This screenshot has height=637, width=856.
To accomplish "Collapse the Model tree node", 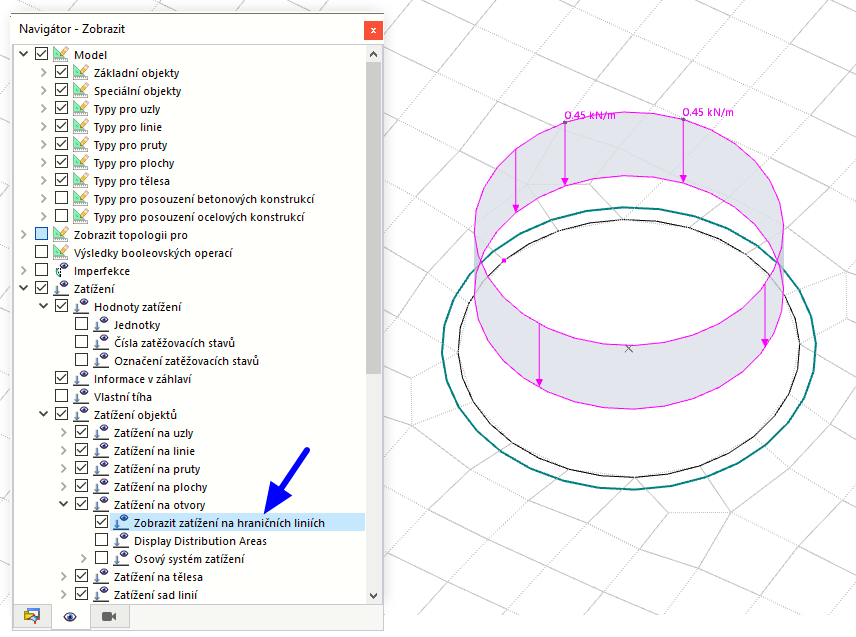I will [x=23, y=53].
